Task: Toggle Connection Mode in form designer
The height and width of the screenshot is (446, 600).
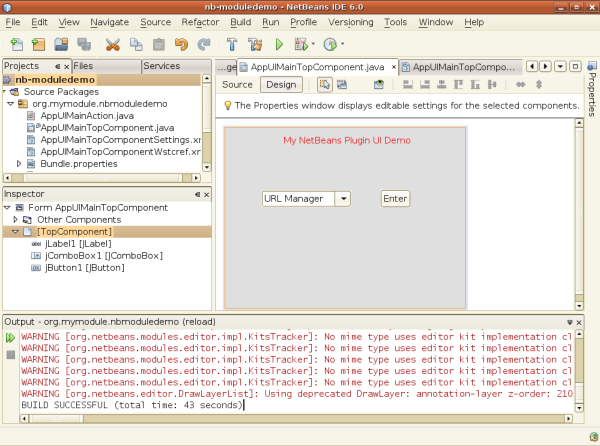Action: [x=342, y=85]
